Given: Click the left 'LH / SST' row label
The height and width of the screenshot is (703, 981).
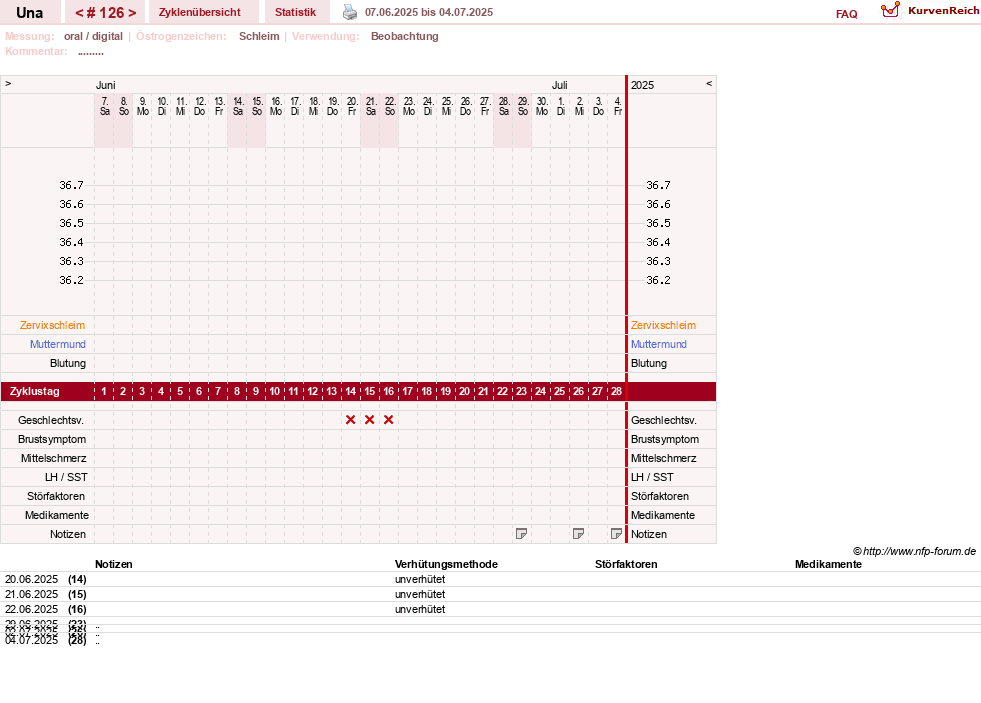Looking at the screenshot, I should coord(66,477).
